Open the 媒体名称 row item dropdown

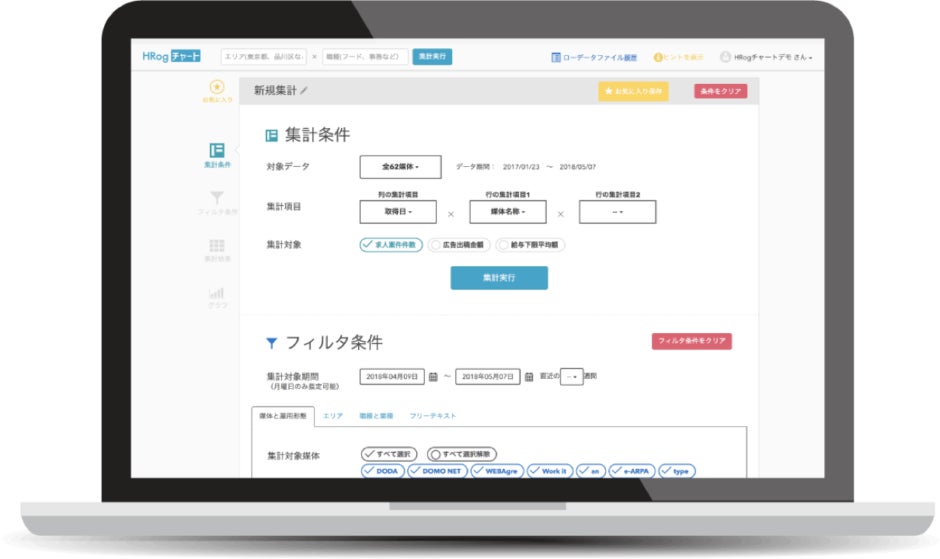(508, 212)
